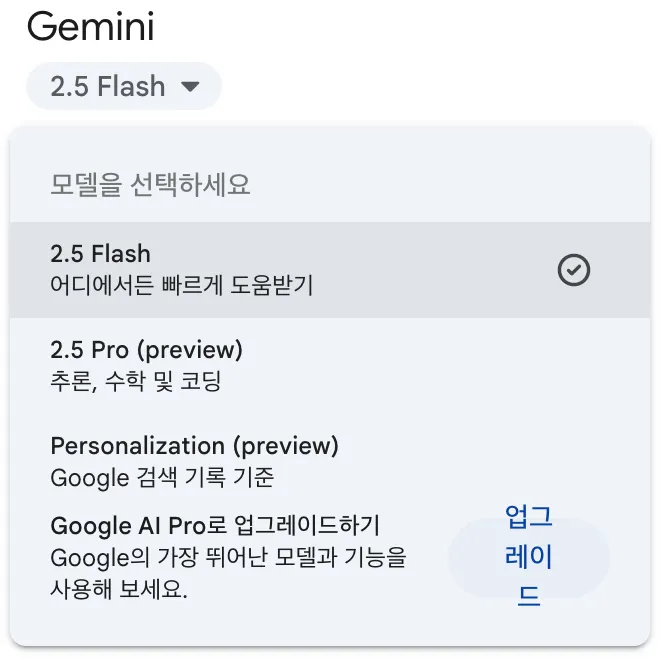The width and height of the screenshot is (666, 662).
Task: Select Personalization (preview) model option
Action: (x=330, y=461)
